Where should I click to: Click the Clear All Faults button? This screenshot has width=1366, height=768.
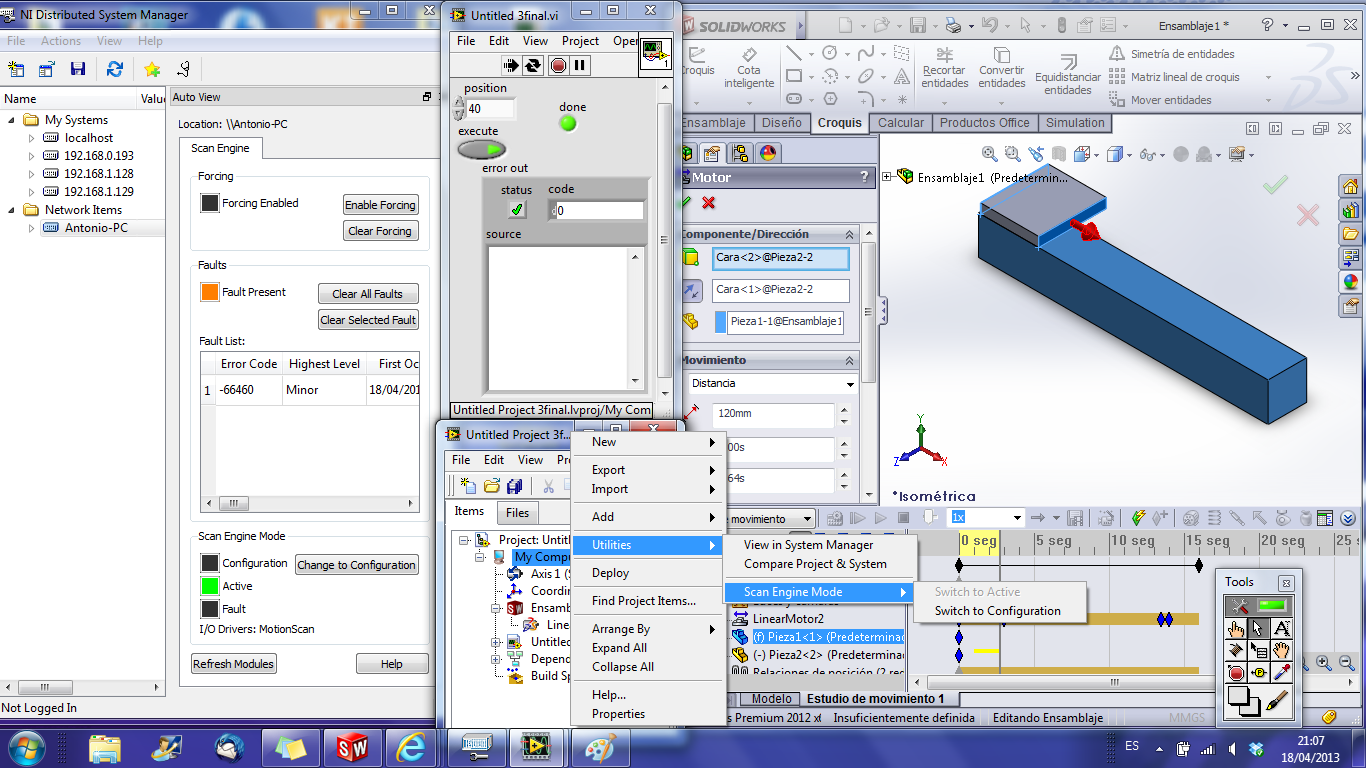pos(368,294)
